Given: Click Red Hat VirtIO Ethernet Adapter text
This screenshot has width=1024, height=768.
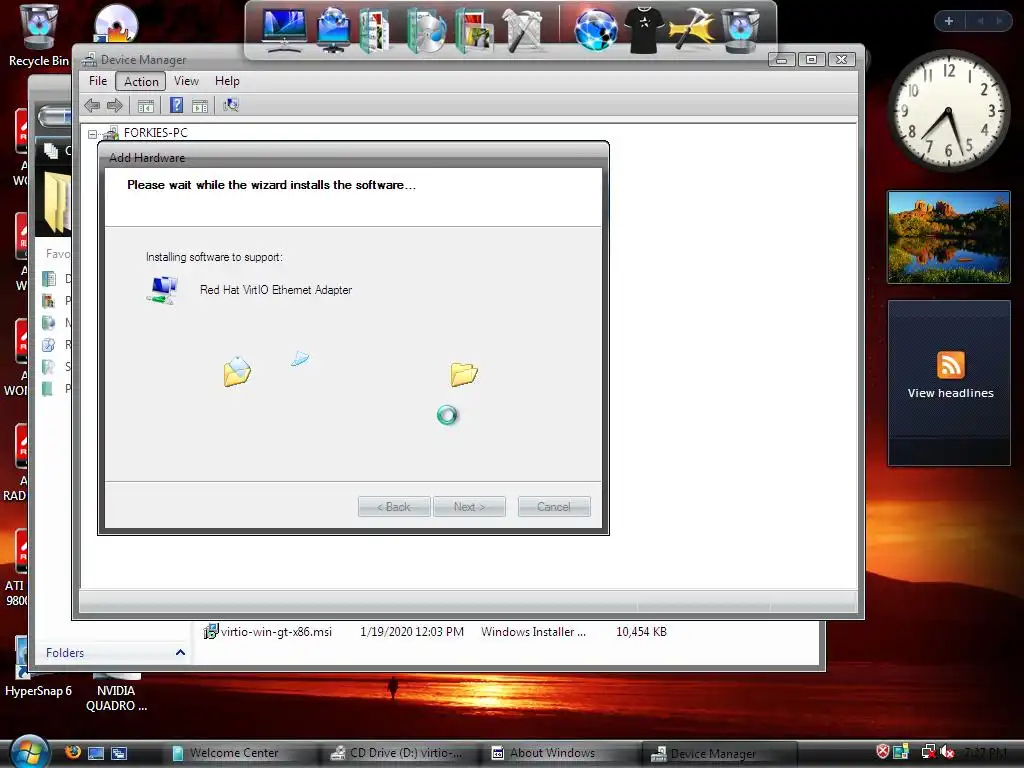Looking at the screenshot, I should tap(276, 290).
